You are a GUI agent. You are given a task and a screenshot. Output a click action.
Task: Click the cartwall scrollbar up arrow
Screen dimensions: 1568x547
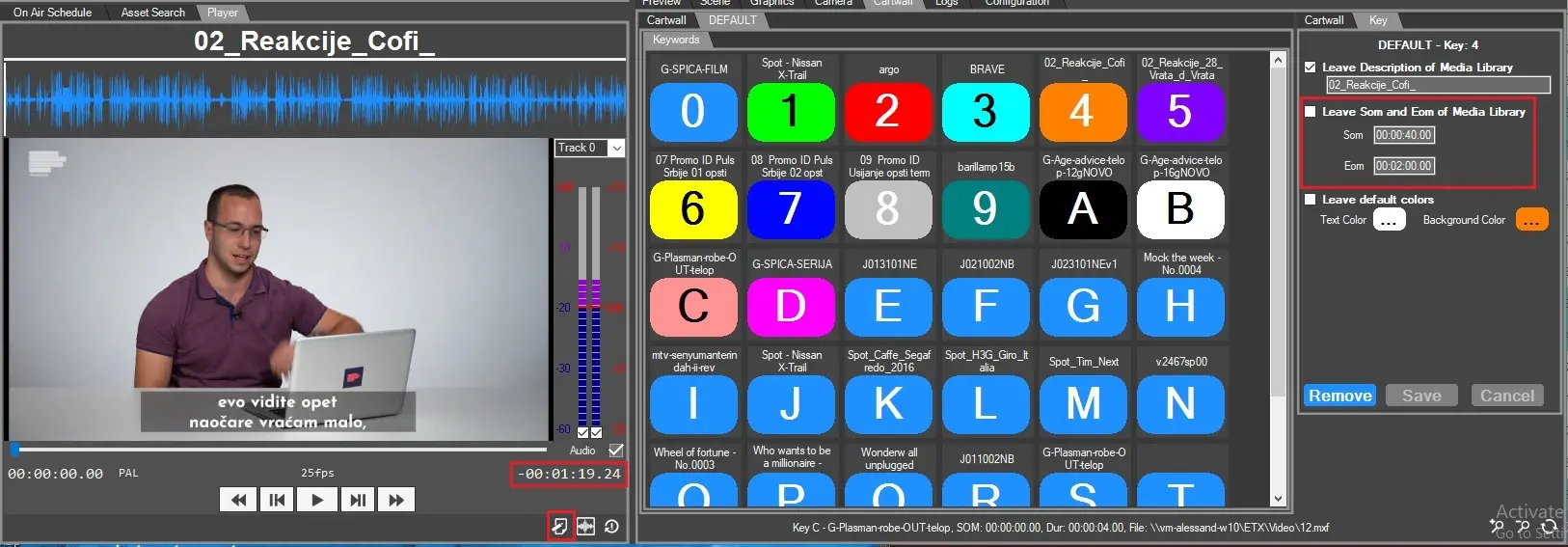pos(1279,60)
